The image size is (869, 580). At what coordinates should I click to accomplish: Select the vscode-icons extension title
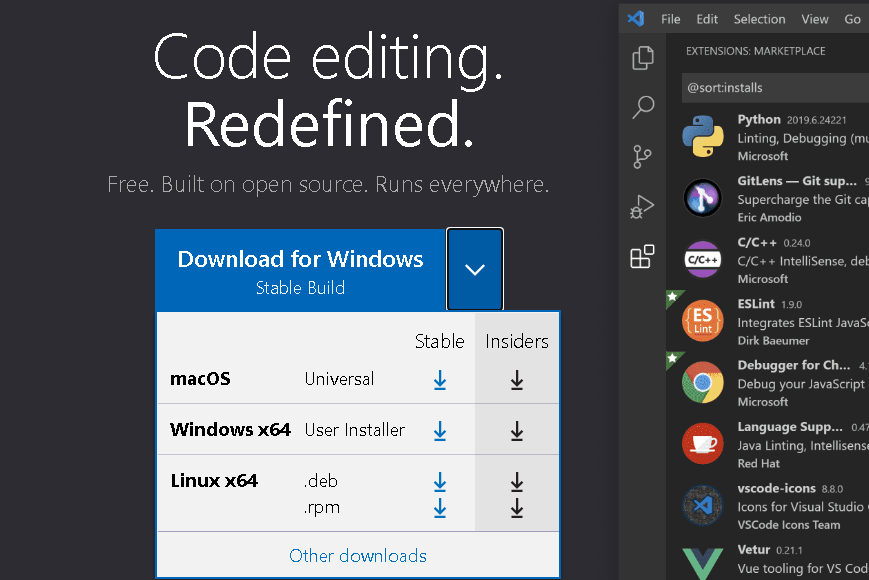(x=776, y=489)
